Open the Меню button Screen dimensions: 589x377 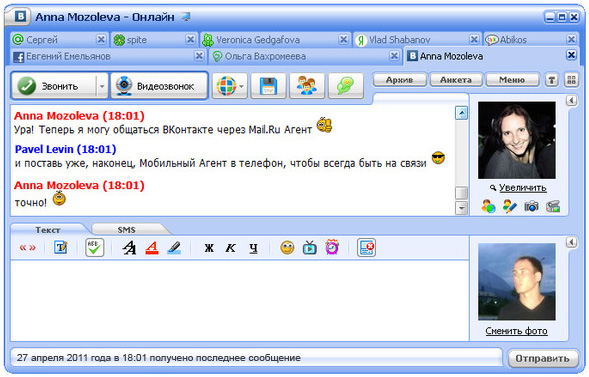[x=512, y=80]
